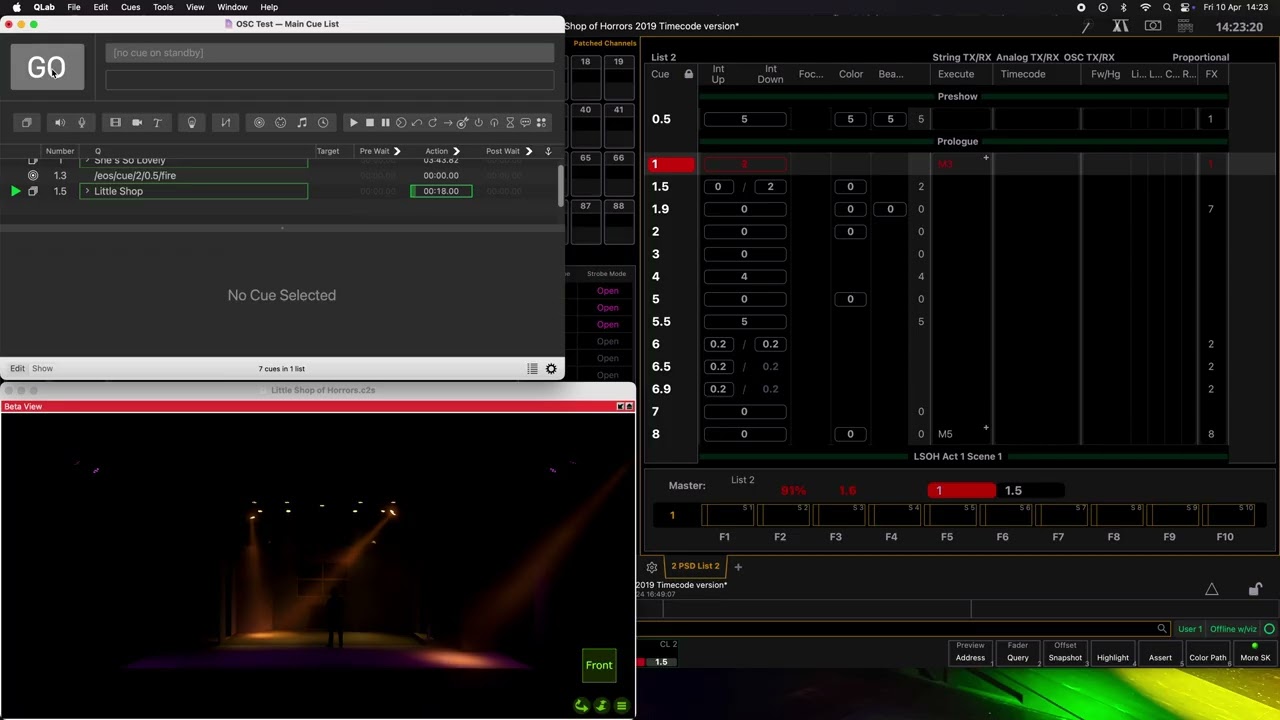Click the red cue 1 progress bar in Master
This screenshot has width=1280, height=720.
pyautogui.click(x=962, y=491)
